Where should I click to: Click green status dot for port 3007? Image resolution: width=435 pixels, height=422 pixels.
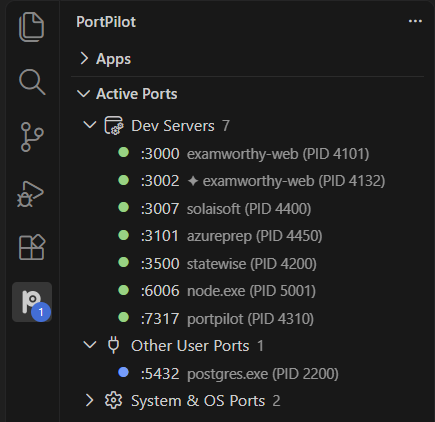tap(124, 207)
